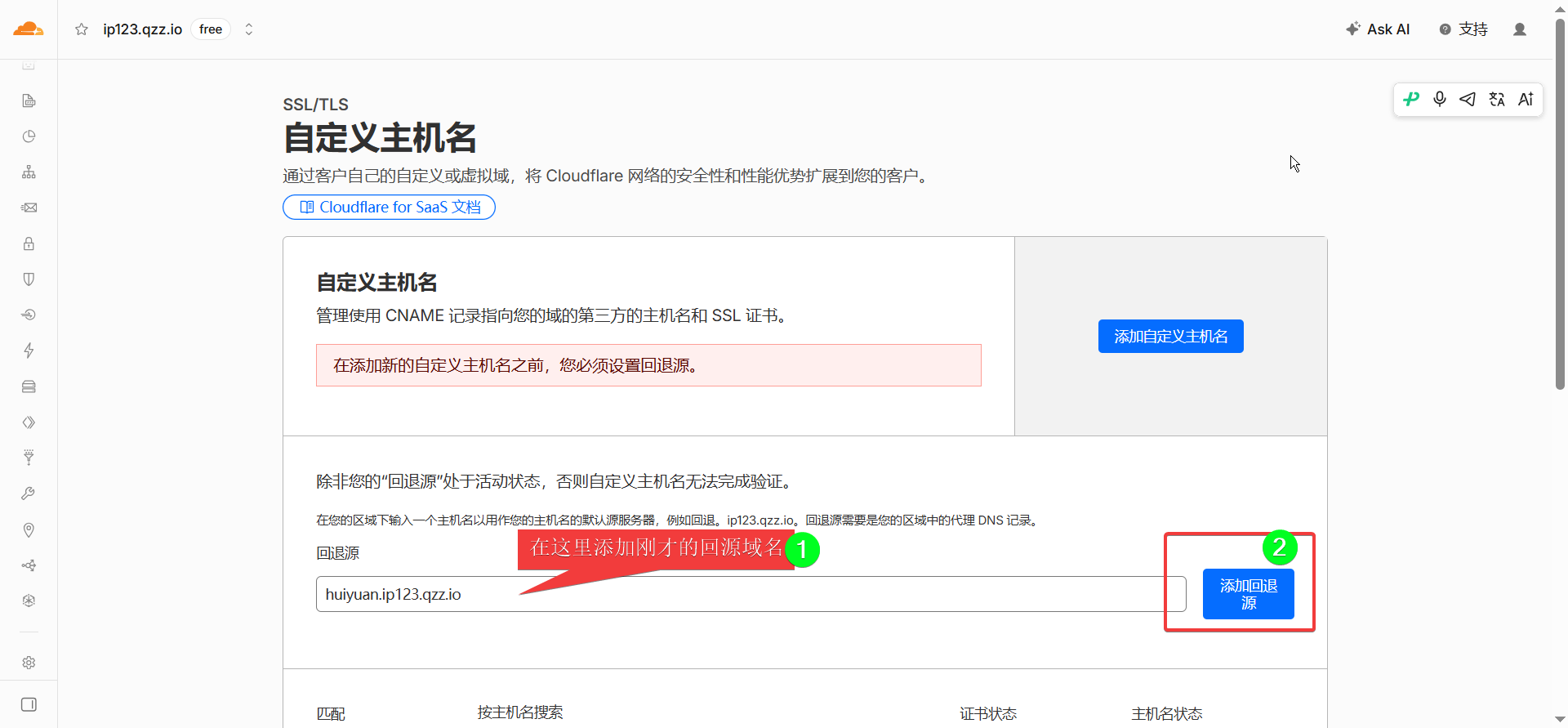This screenshot has height=728, width=1568.
Task: Open the hexagon snowflake icon in sidebar
Action: pos(29,601)
